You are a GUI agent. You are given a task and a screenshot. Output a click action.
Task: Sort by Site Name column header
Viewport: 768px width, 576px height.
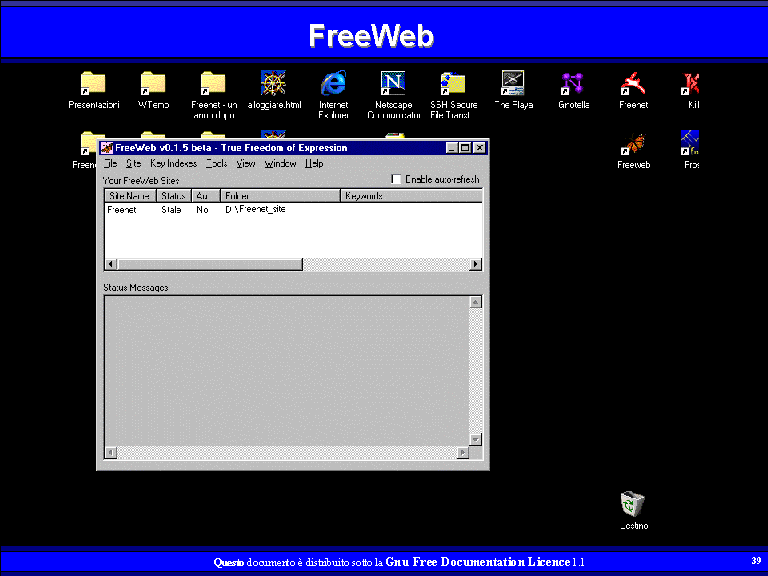coord(130,196)
